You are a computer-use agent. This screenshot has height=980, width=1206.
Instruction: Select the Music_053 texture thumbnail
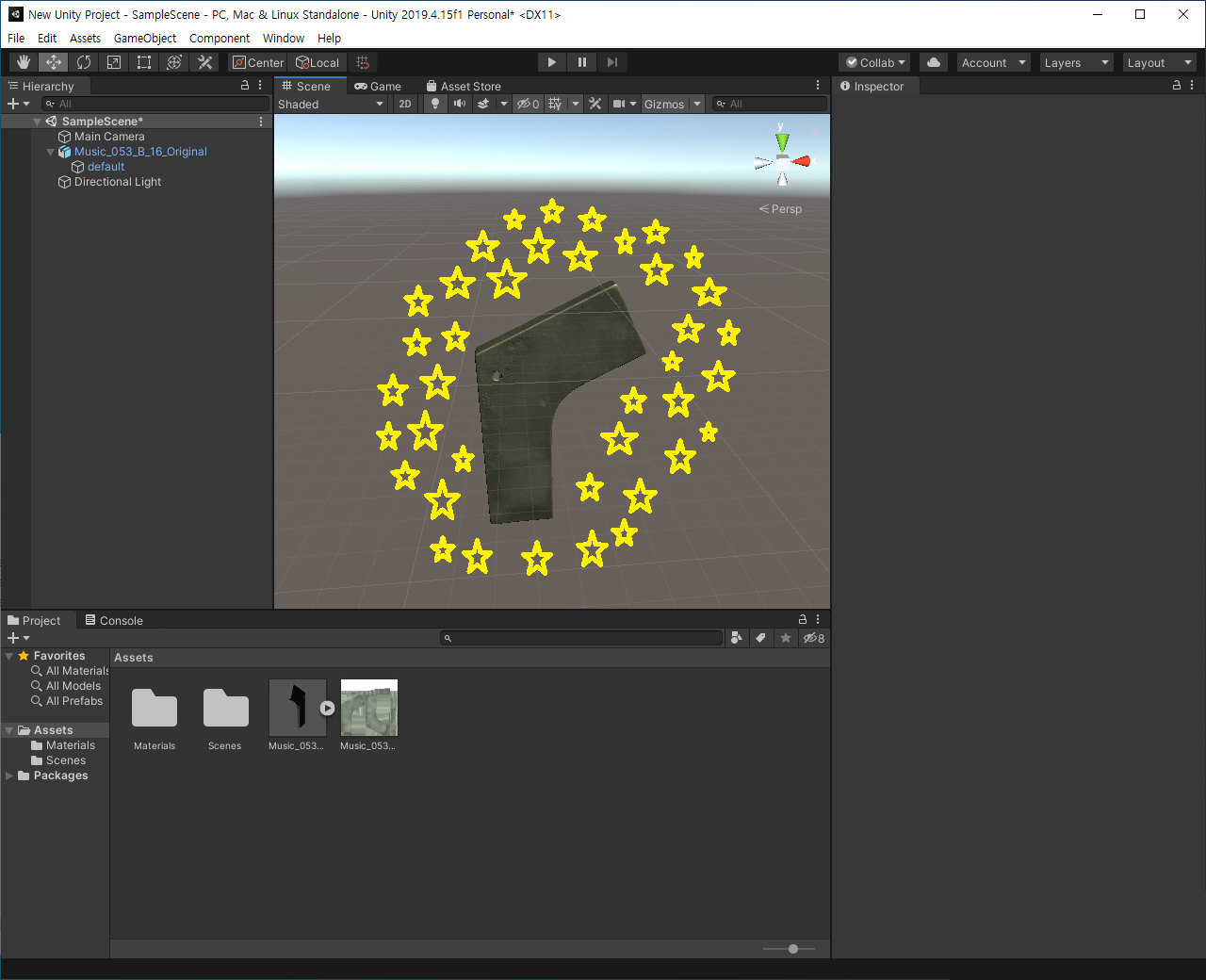(x=368, y=708)
